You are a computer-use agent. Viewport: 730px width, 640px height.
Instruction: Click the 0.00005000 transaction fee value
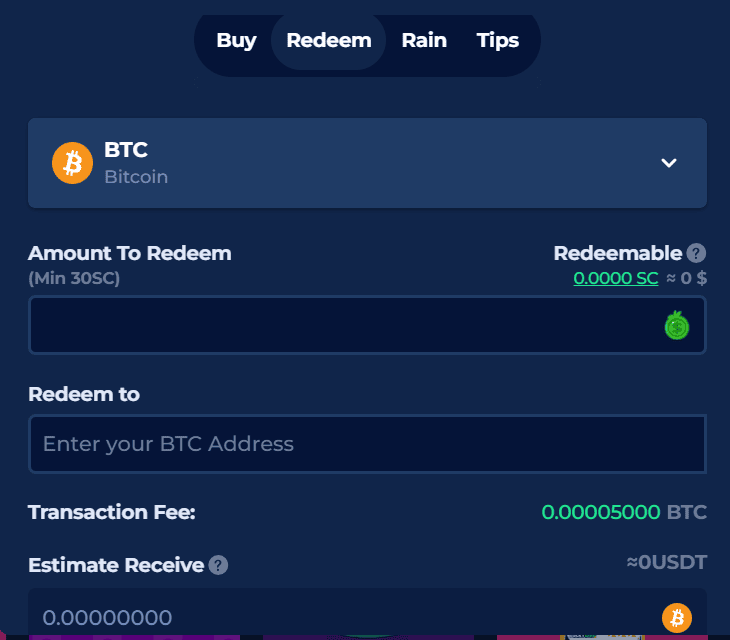(601, 512)
